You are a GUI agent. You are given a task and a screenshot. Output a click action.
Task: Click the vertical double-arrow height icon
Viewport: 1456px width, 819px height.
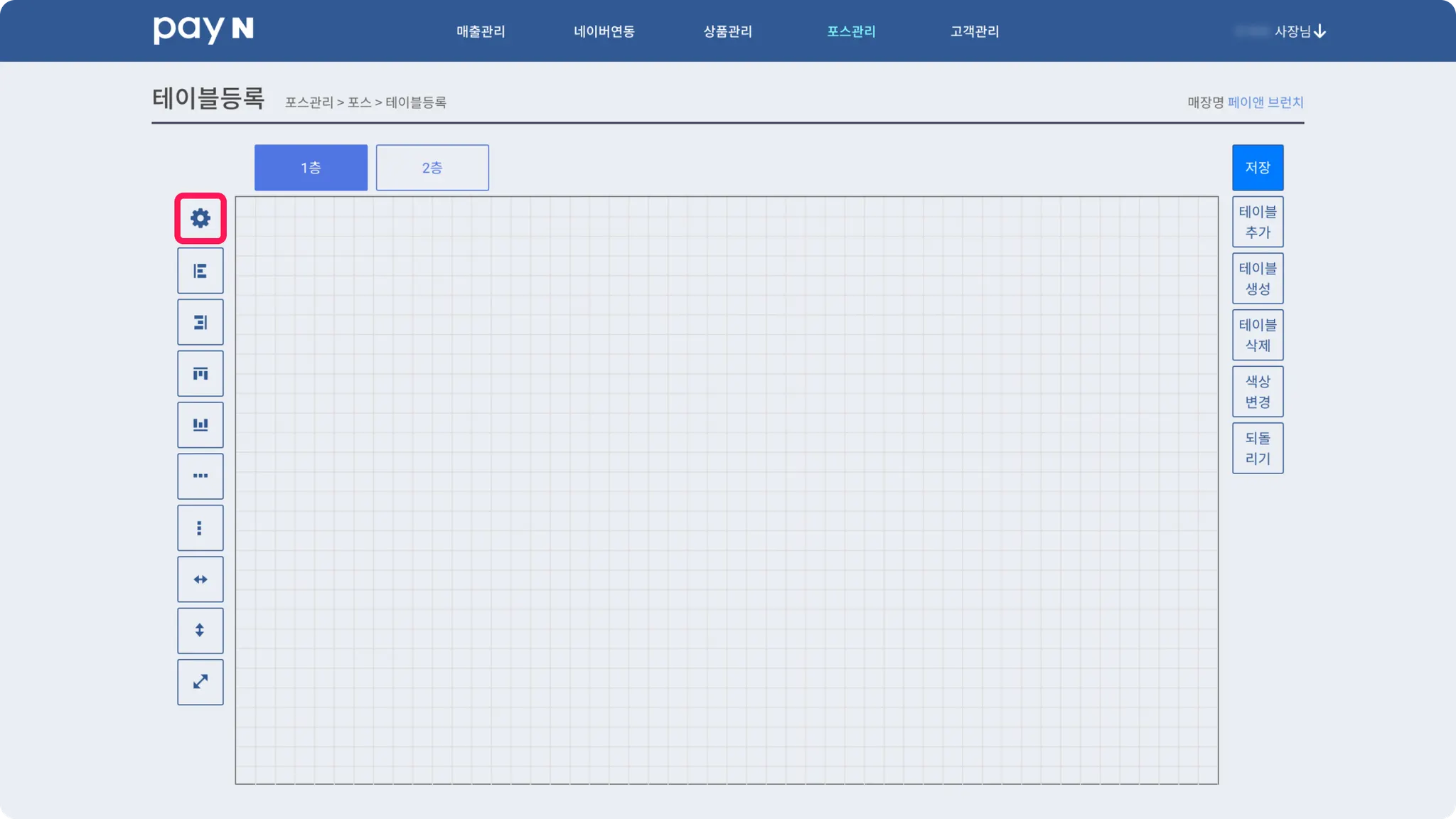point(200,631)
